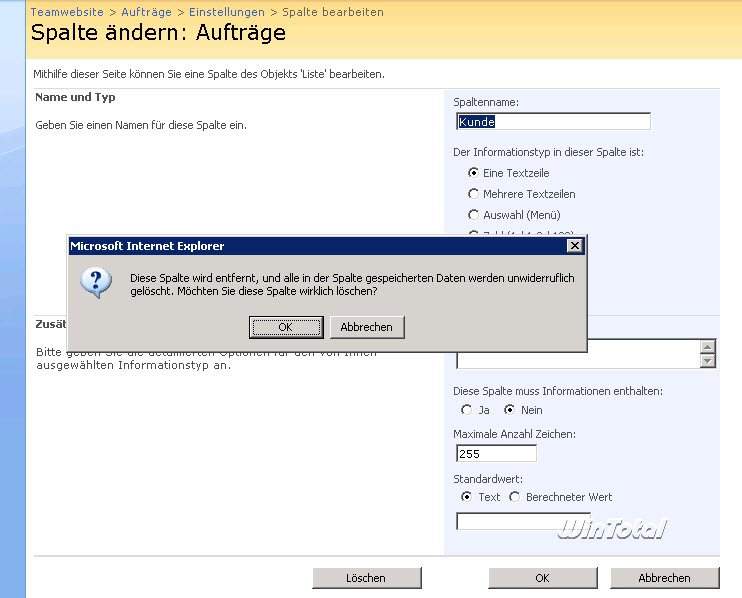742x598 pixels.
Task: Click the Standardwert input box
Action: click(508, 521)
